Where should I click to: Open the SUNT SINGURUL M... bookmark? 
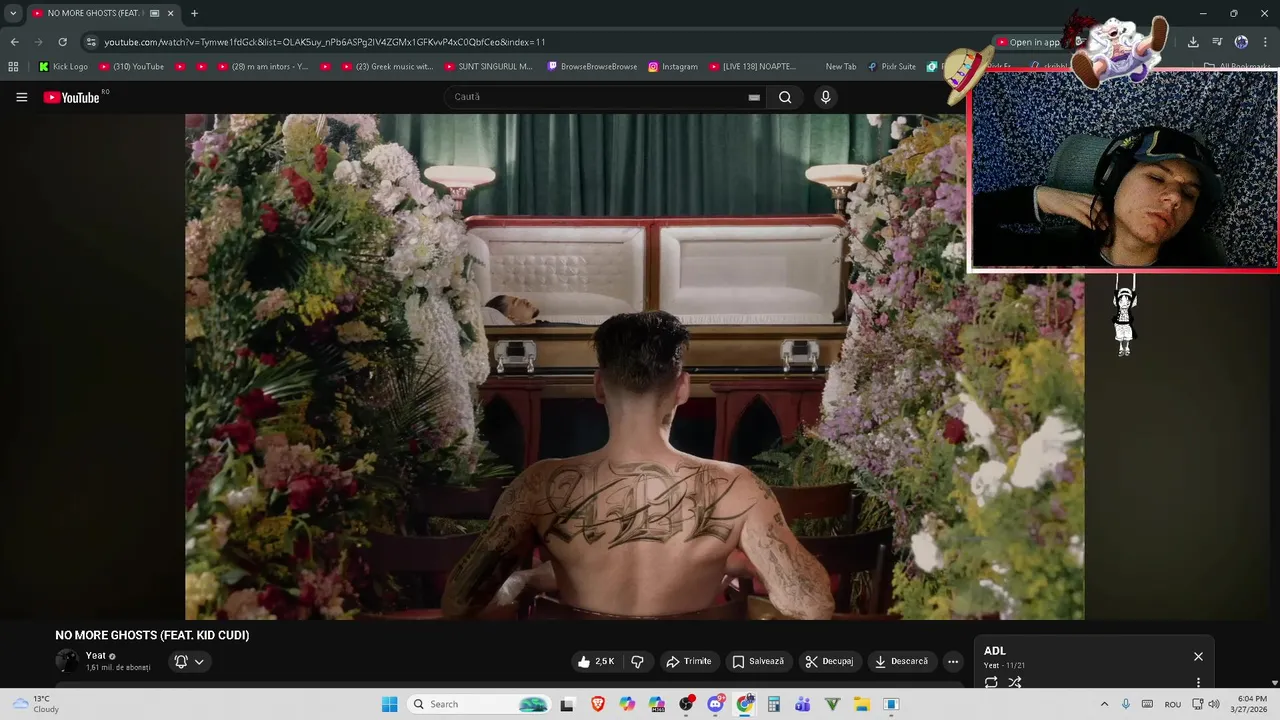tap(488, 67)
